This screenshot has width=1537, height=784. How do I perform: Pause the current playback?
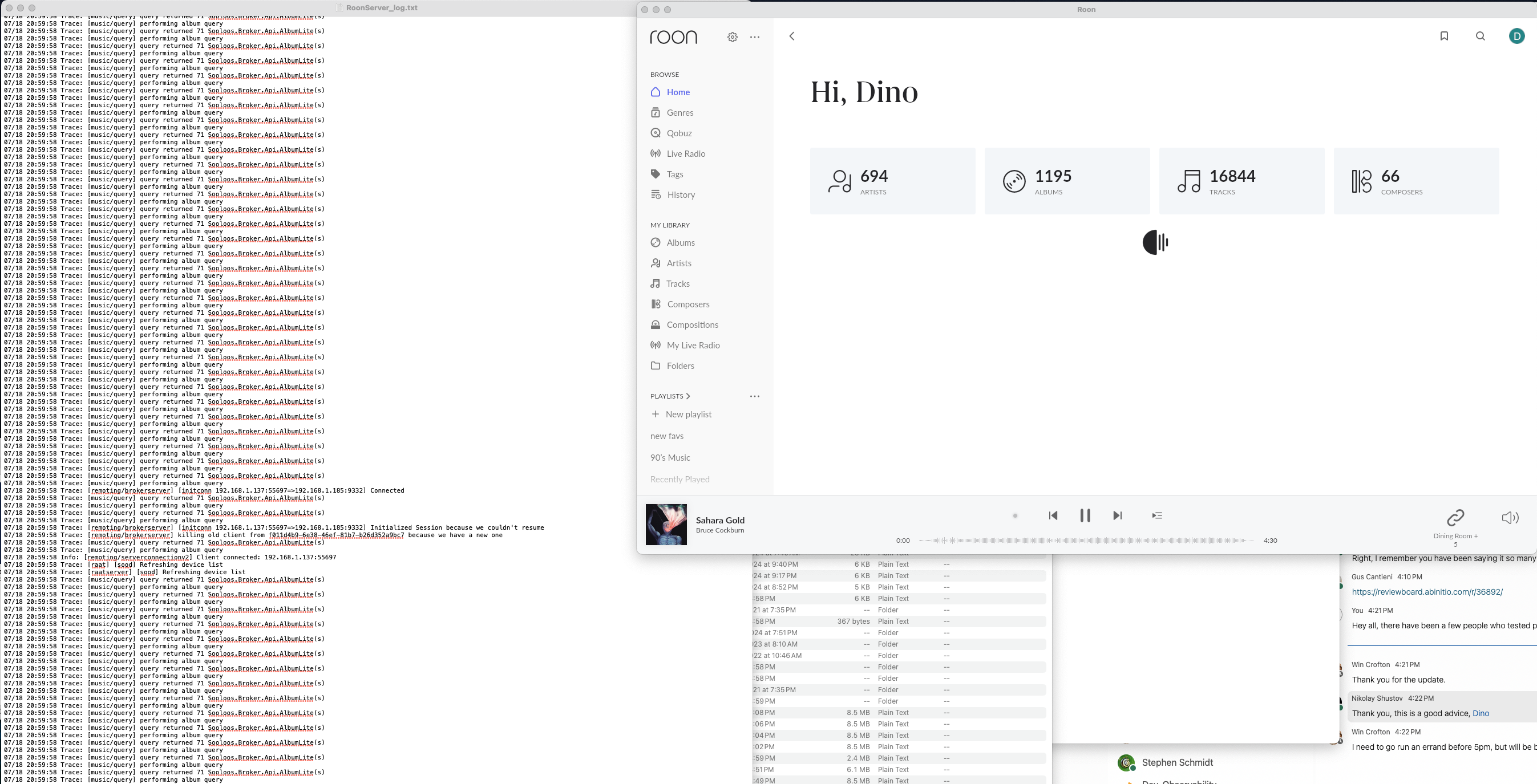point(1085,515)
